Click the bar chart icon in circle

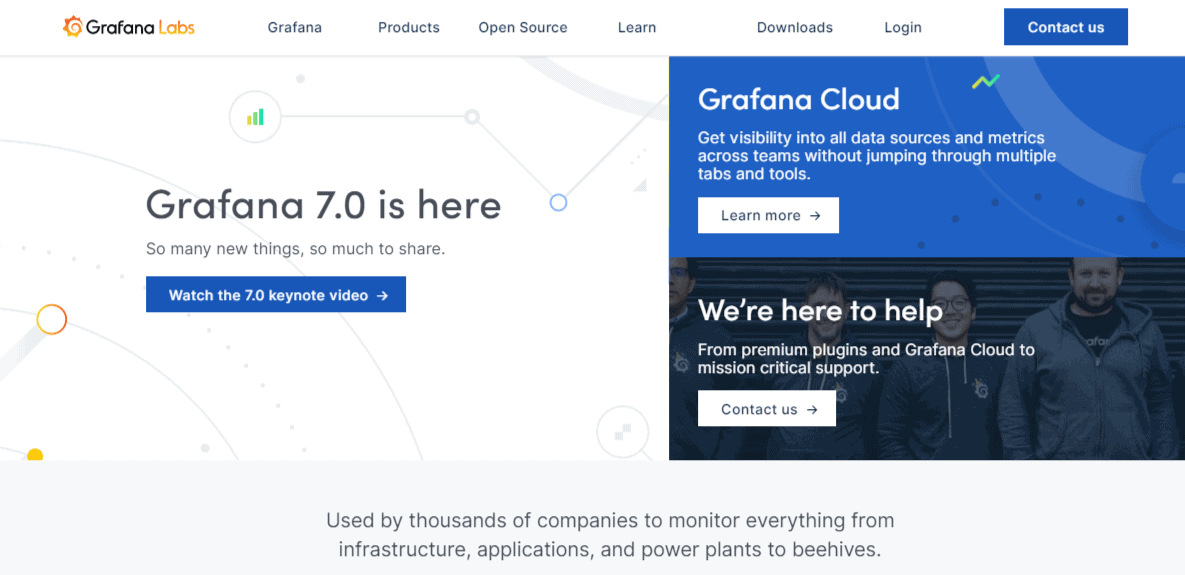click(x=255, y=117)
